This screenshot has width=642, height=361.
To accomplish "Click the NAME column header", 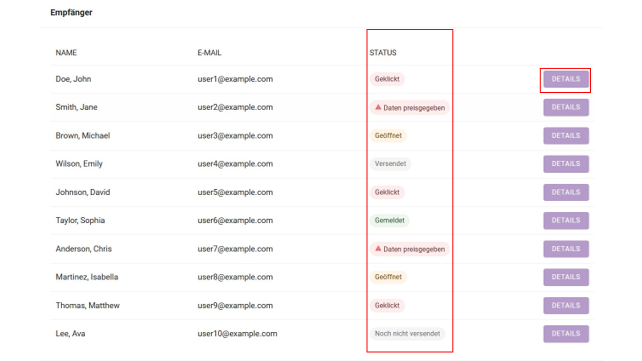I will pyautogui.click(x=66, y=52).
